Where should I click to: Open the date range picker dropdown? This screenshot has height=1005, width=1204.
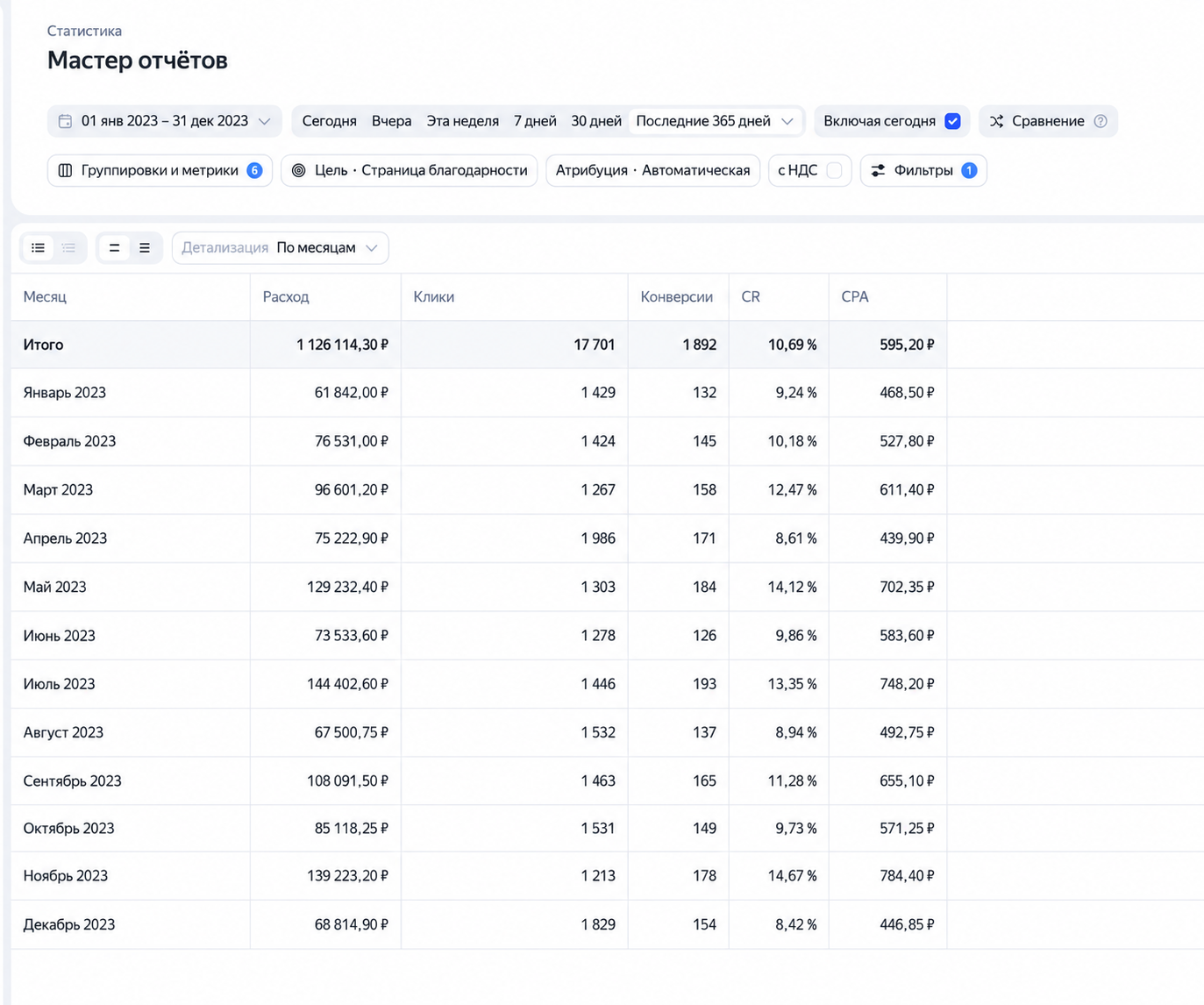pos(165,121)
